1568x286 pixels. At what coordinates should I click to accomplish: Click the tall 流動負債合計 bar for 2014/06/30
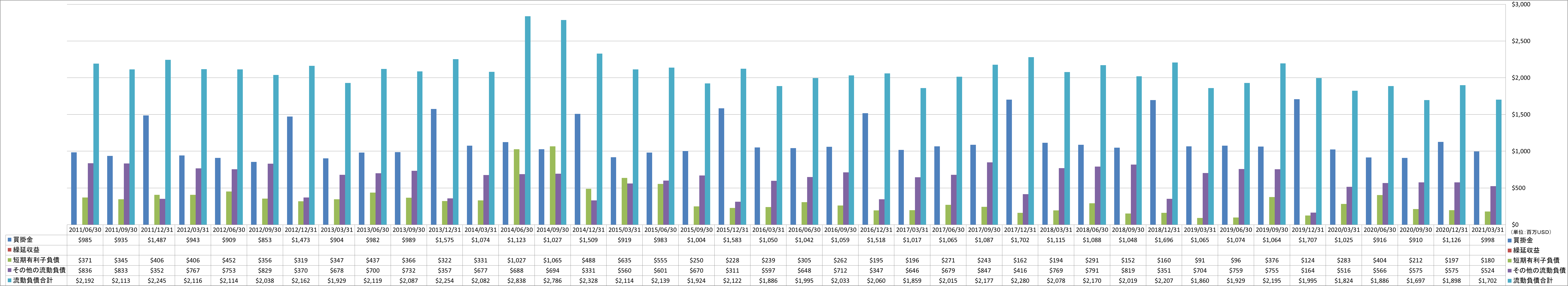pyautogui.click(x=528, y=121)
